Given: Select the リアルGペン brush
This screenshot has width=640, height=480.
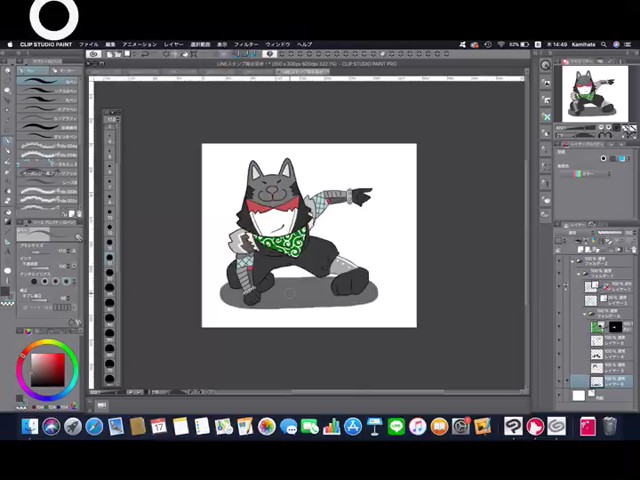Looking at the screenshot, I should 47,90.
